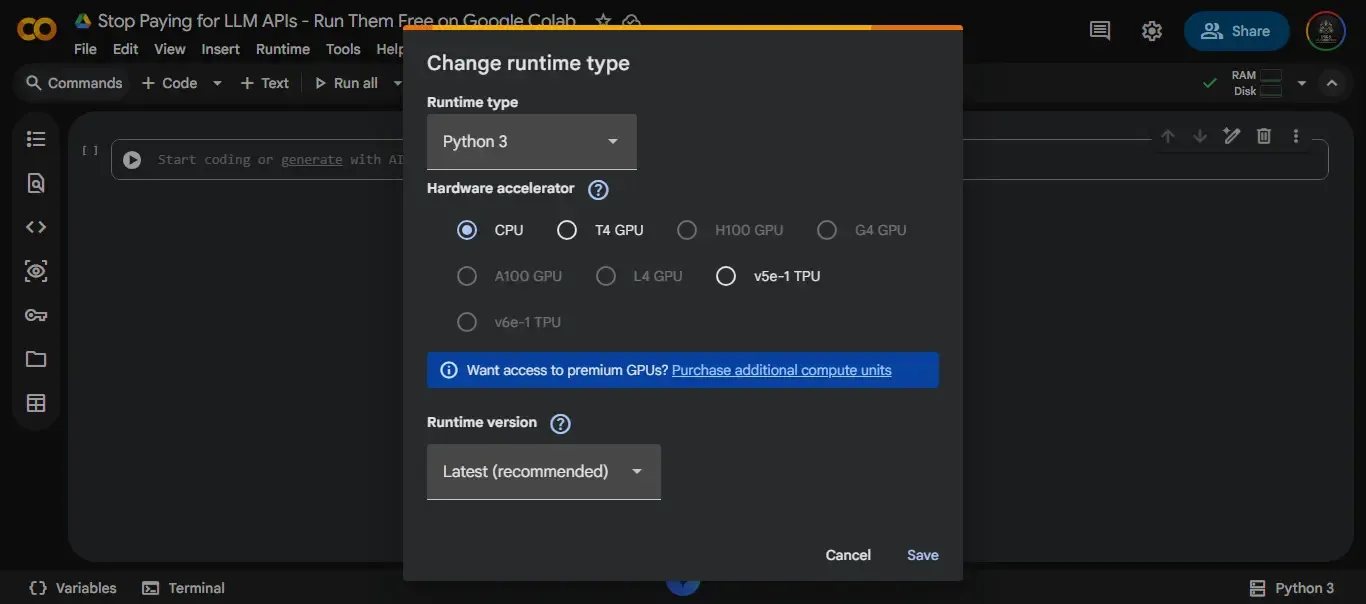Click Hardware accelerator help icon

pos(598,189)
